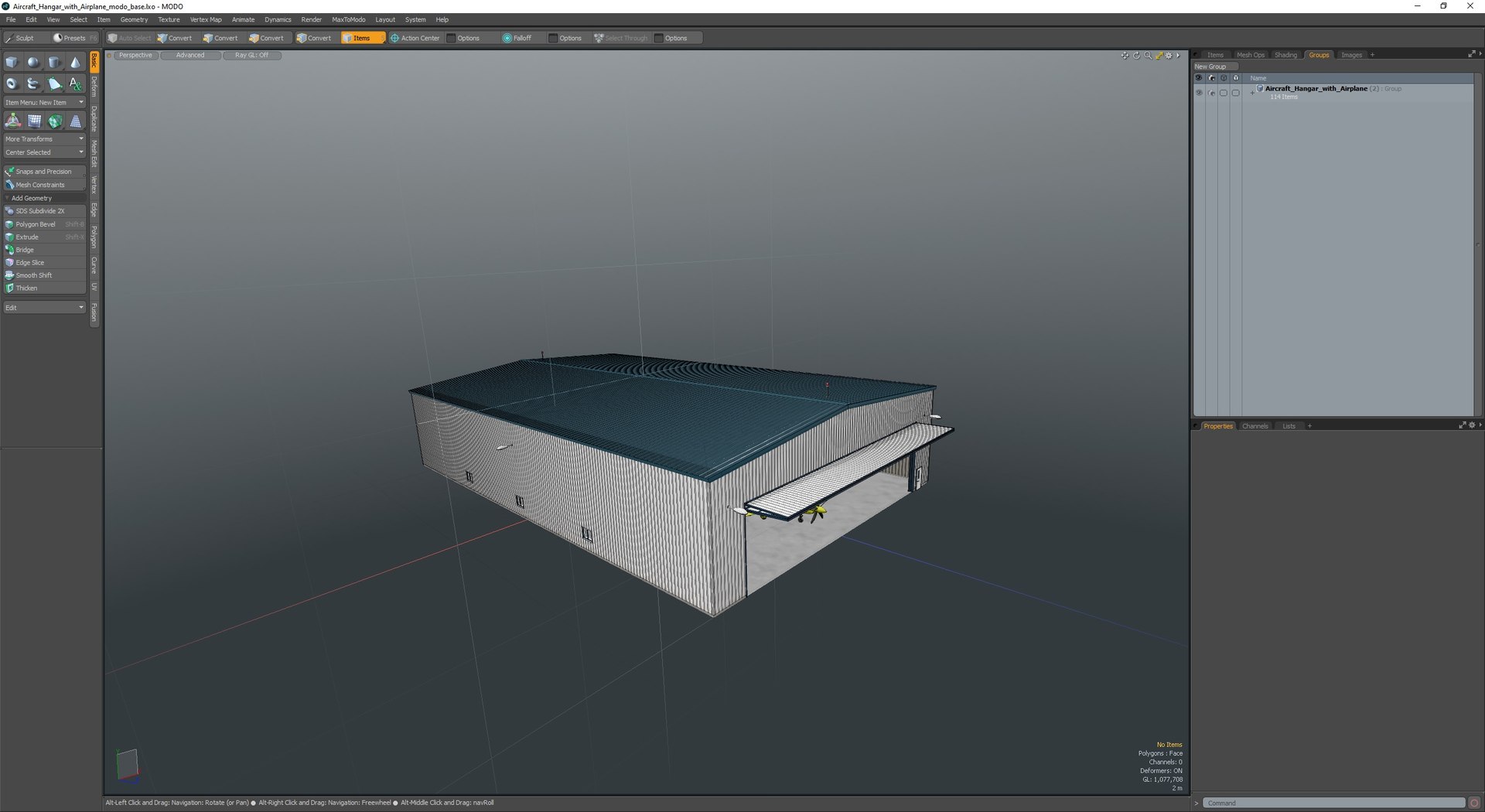Click the Deform vertical tab

[x=94, y=87]
